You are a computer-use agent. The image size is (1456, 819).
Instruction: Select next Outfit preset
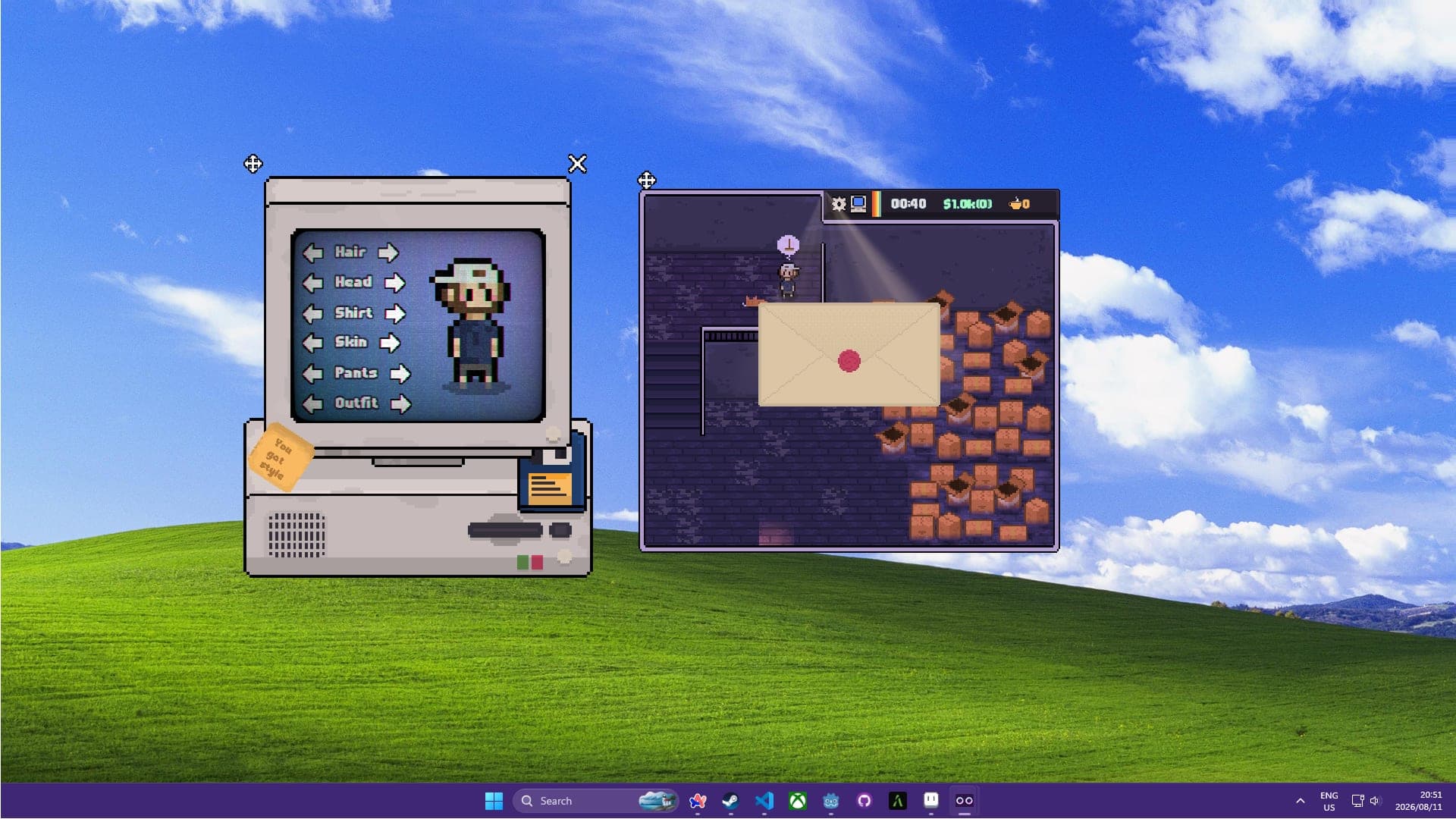[x=401, y=403]
